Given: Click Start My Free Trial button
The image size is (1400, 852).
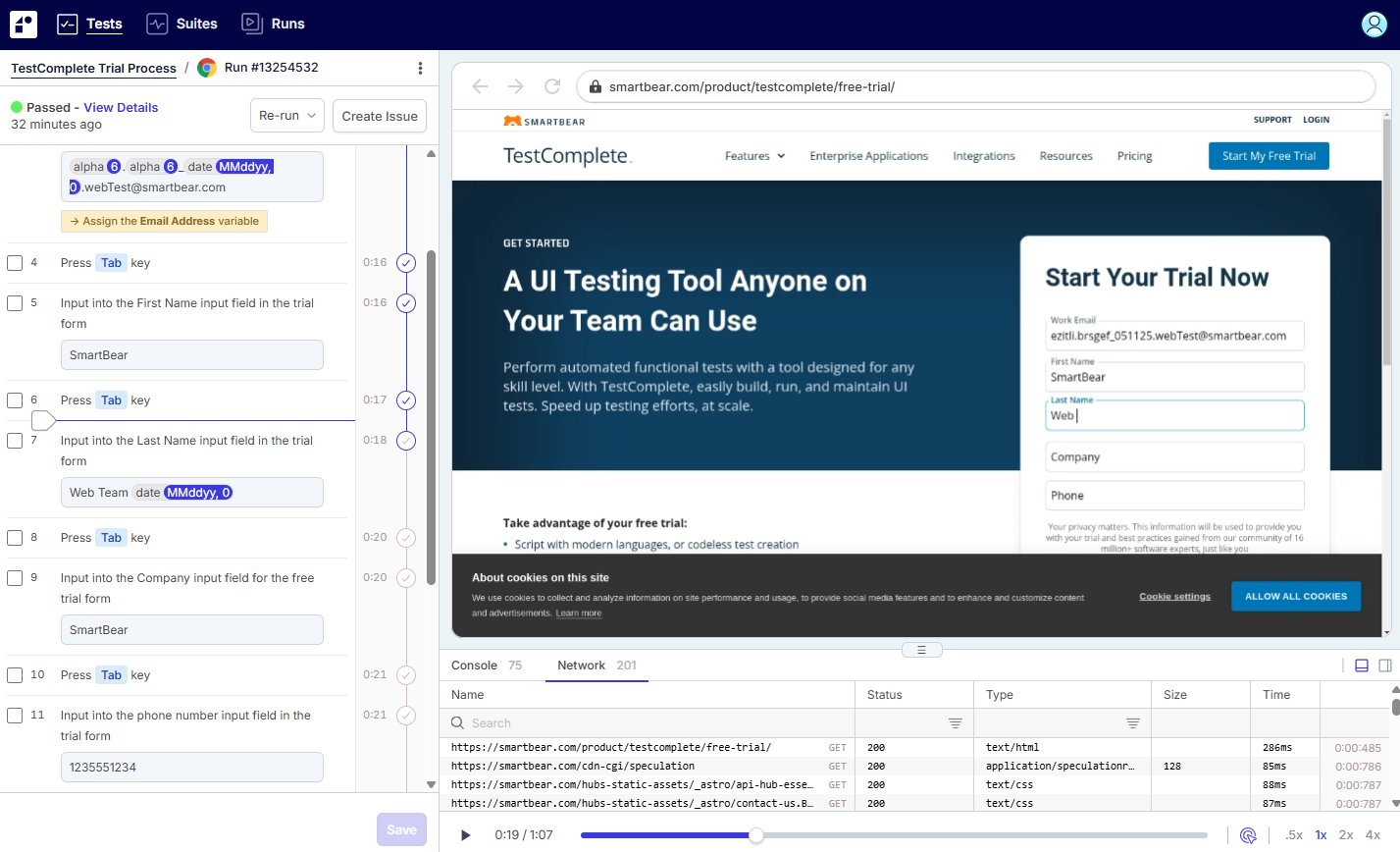Looking at the screenshot, I should click(1269, 156).
